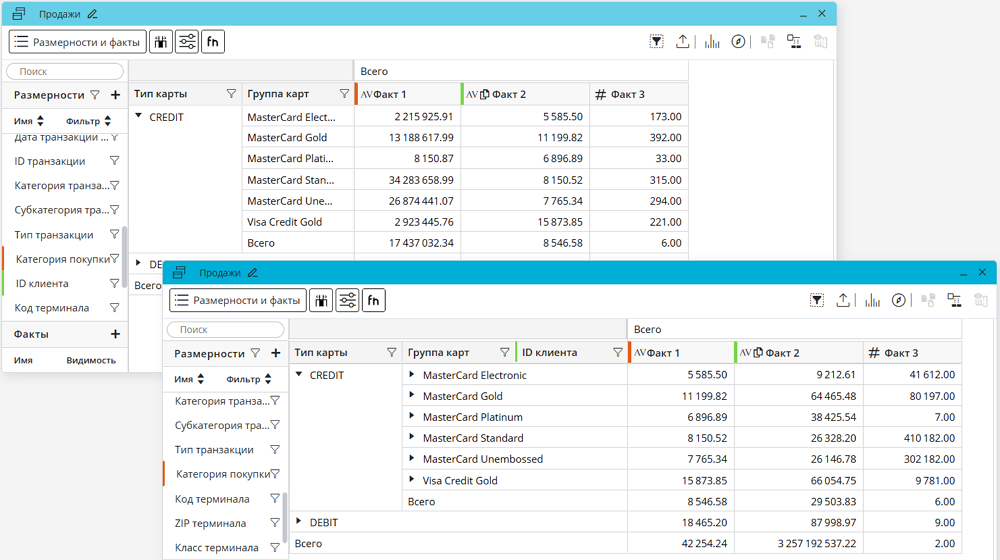Collapse the CREDIT row in front window
The image size is (1000, 560).
tap(299, 375)
